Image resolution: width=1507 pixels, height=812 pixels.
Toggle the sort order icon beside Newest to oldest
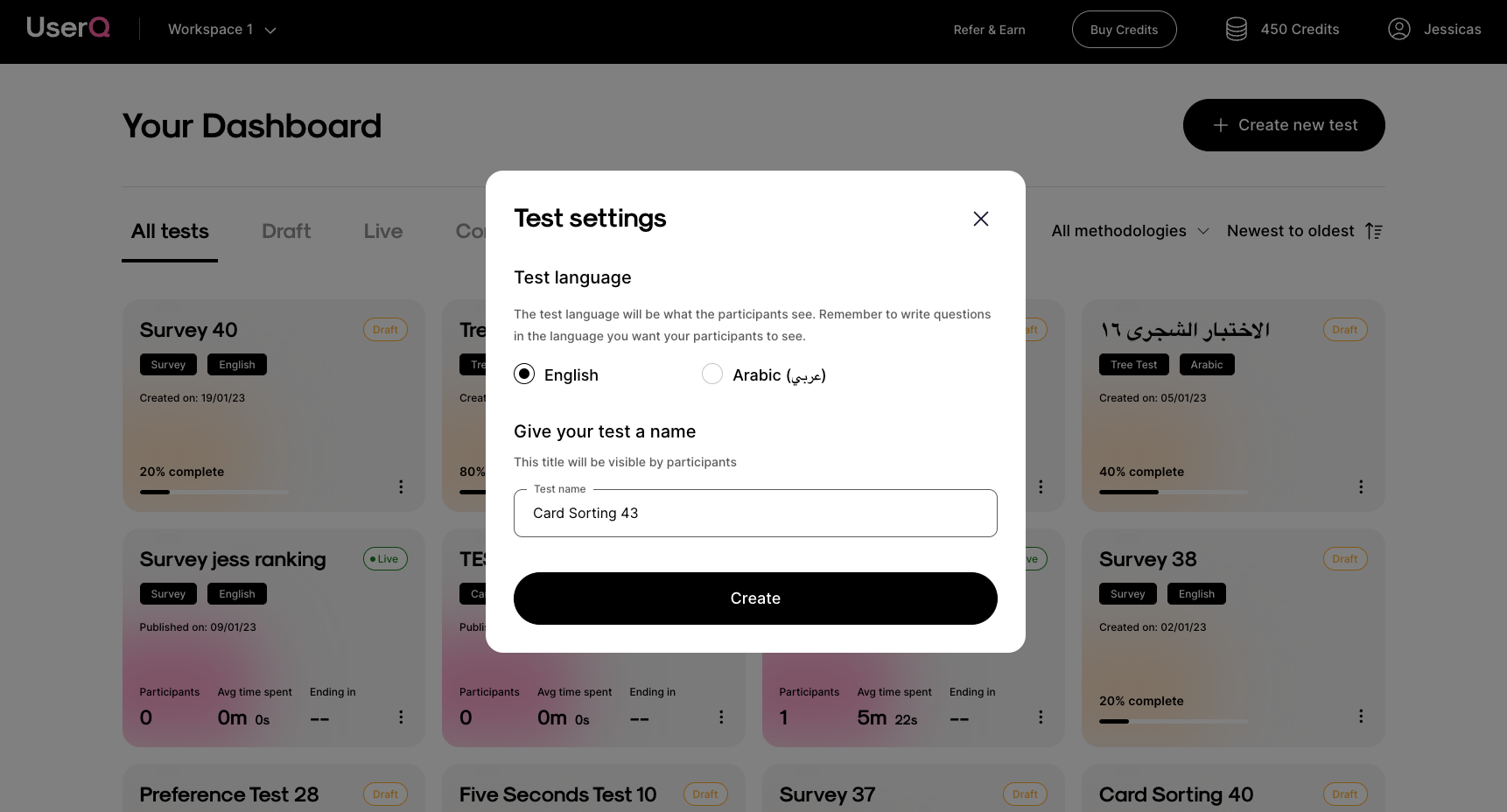(x=1373, y=231)
